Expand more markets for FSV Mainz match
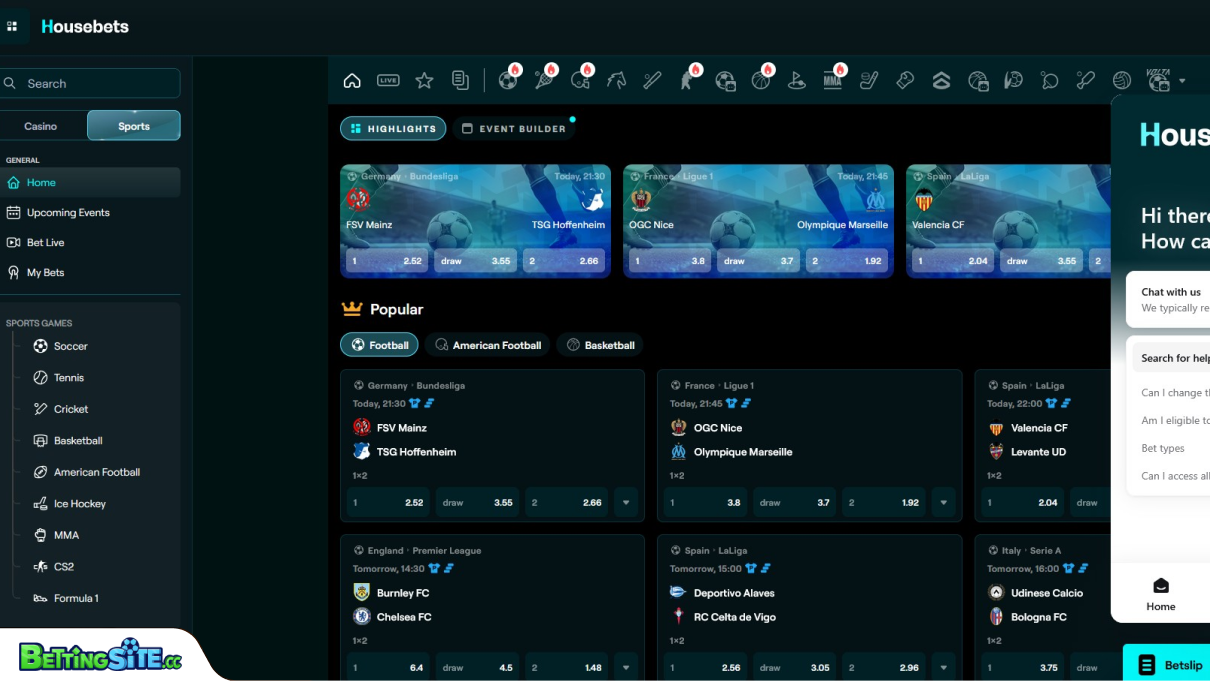Viewport: 1210px width, 681px height. 626,503
